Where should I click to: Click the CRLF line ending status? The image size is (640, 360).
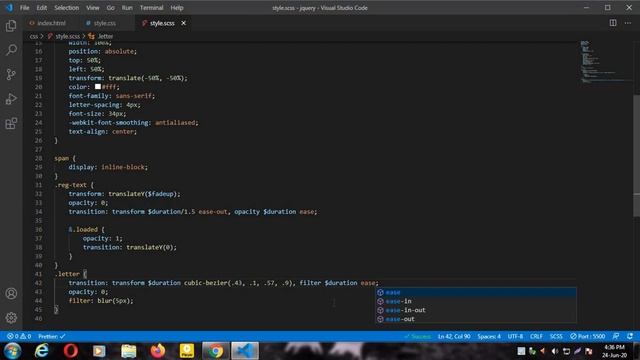pos(536,336)
